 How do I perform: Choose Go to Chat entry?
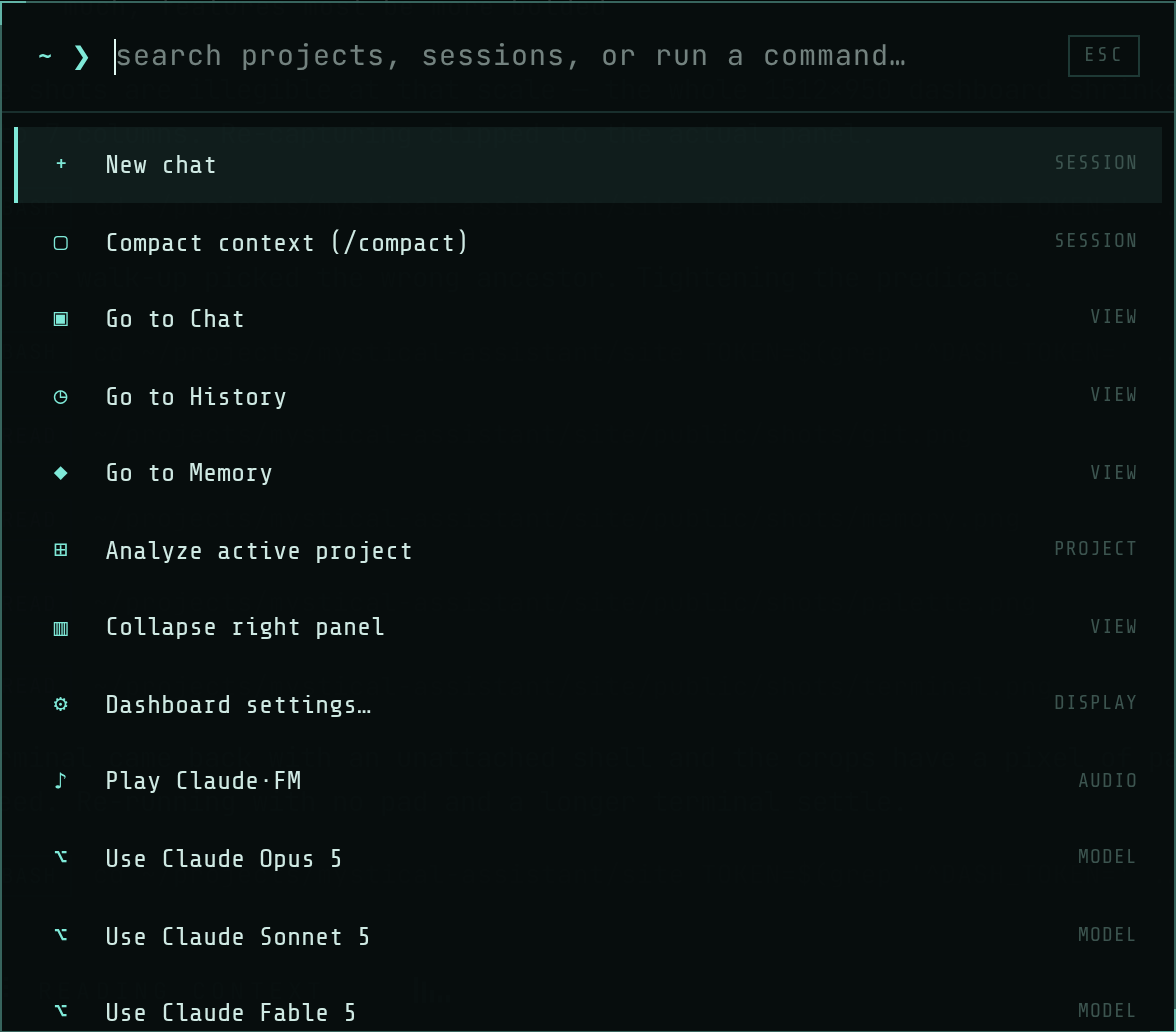[588, 319]
